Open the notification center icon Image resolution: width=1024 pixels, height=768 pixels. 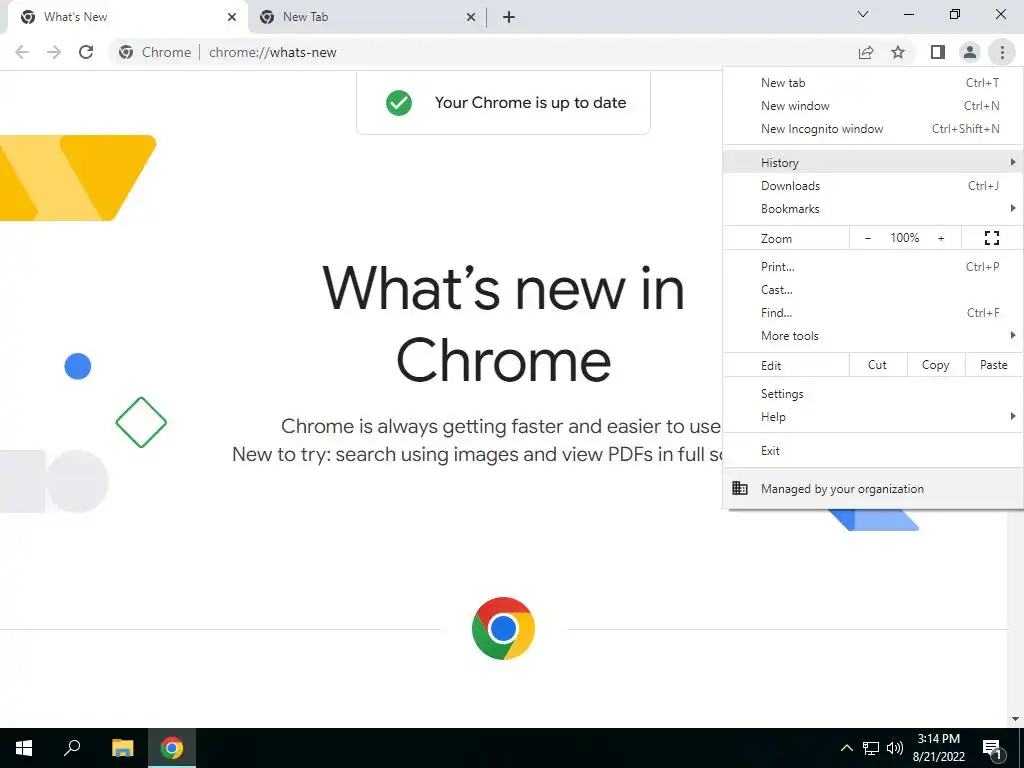(993, 750)
